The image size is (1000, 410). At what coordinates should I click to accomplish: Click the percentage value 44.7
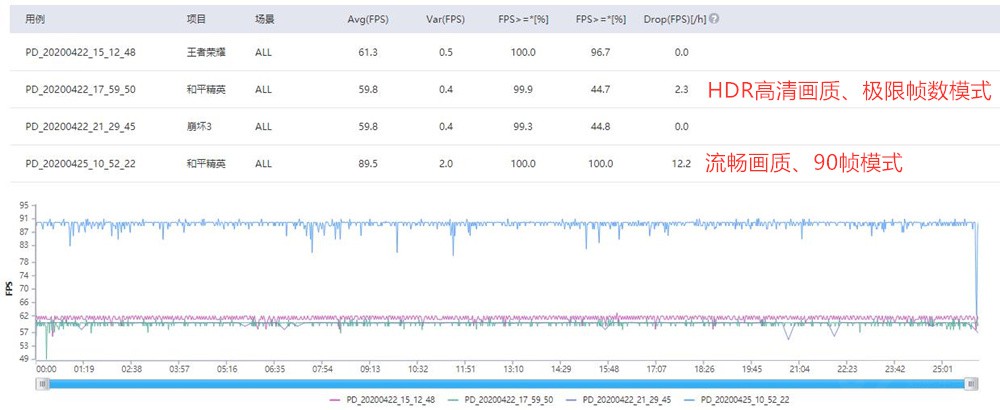(x=600, y=89)
